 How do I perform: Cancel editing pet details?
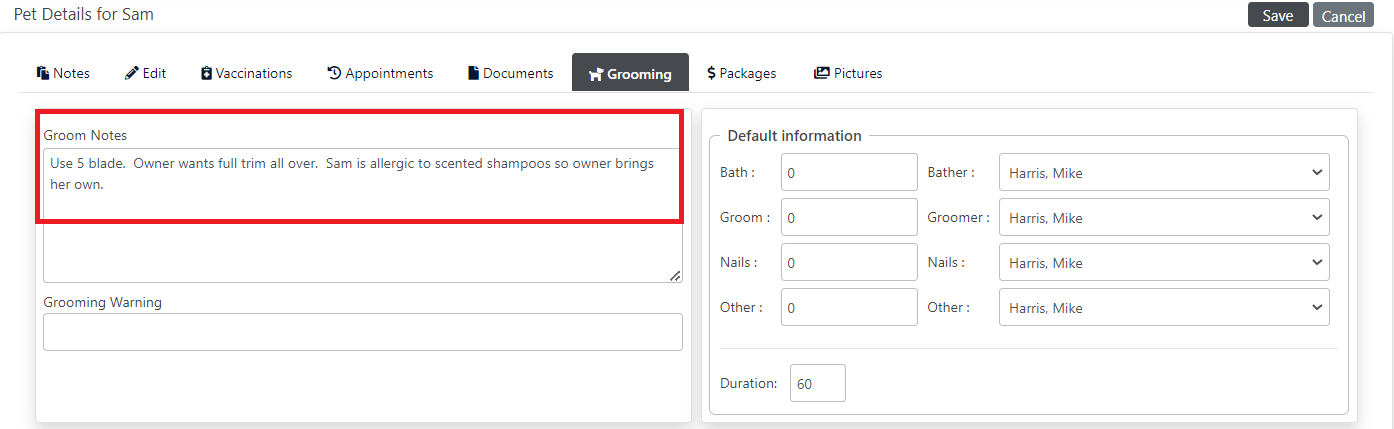point(1343,15)
